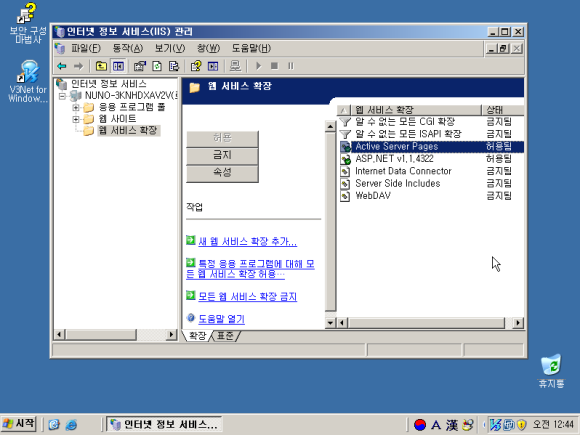Click the IIS icon in the title bar
580x435 pixels.
coord(60,32)
